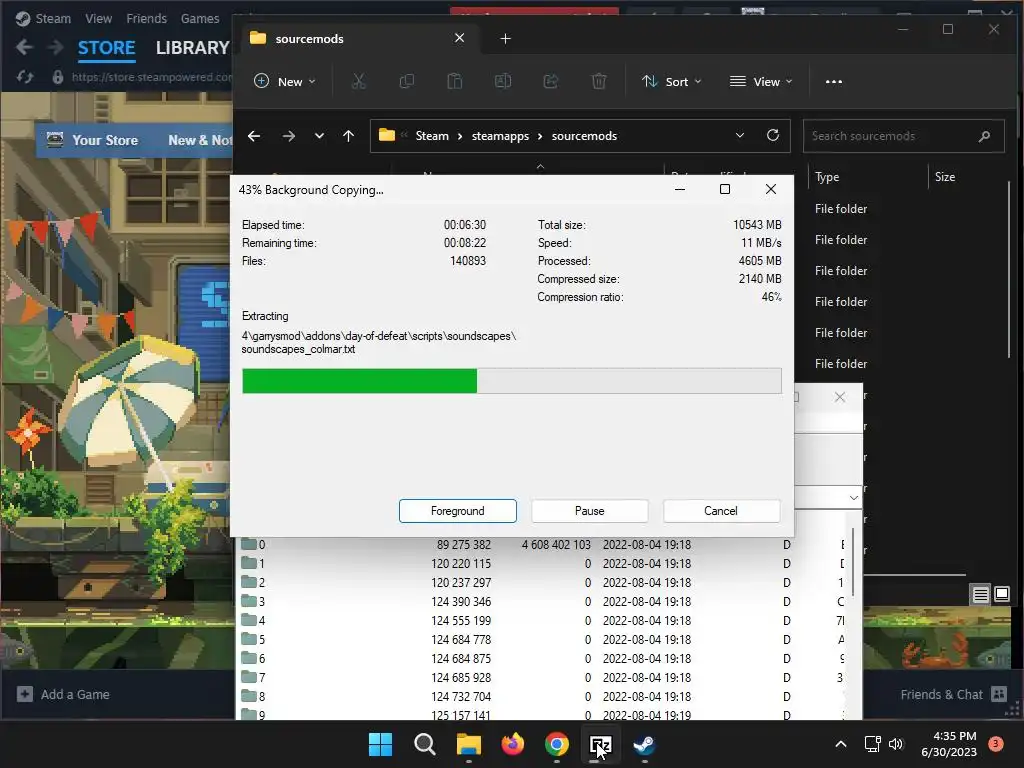The height and width of the screenshot is (768, 1024).
Task: Go up one folder level
Action: (x=348, y=136)
